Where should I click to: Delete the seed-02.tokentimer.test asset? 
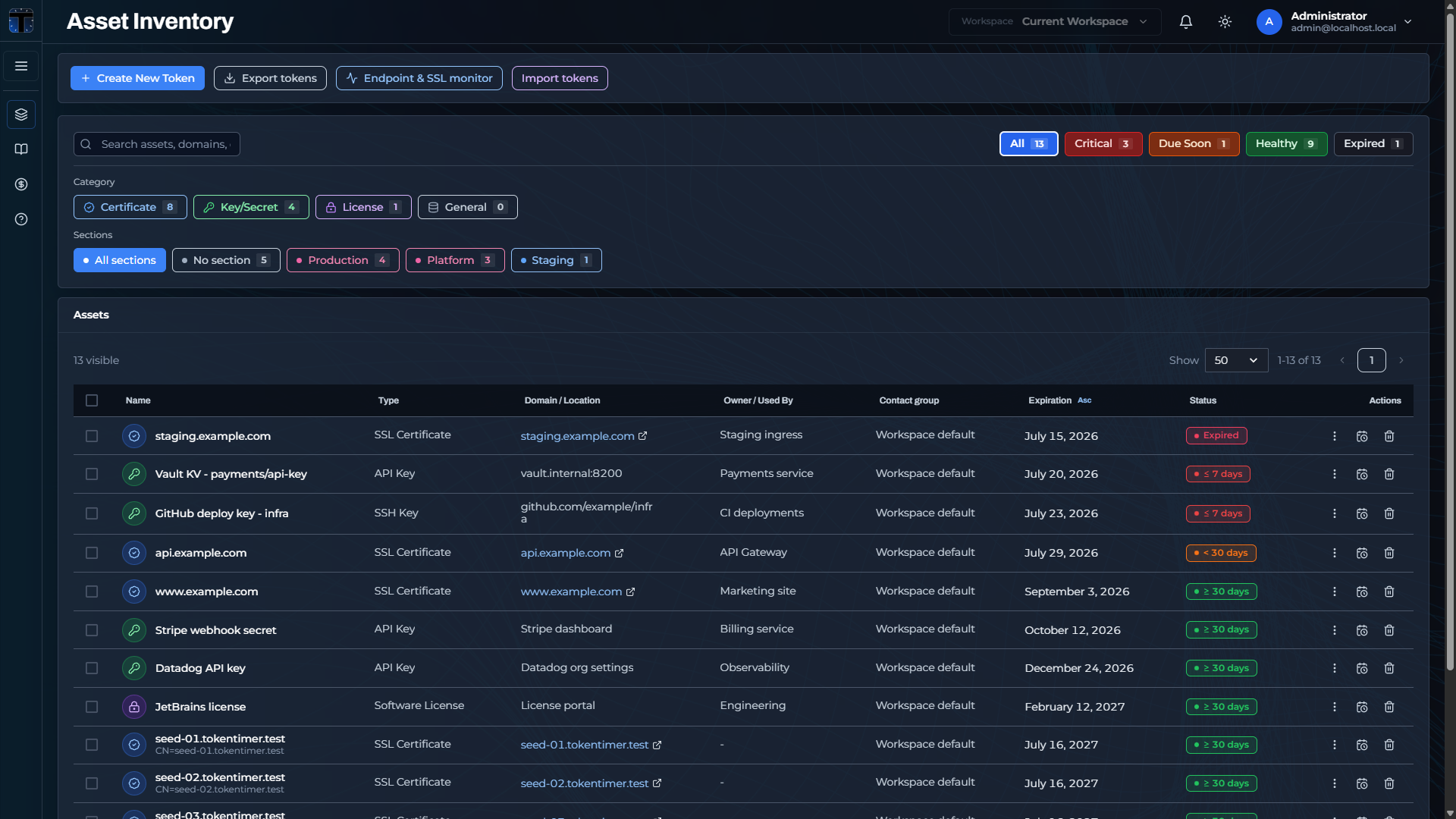point(1389,783)
